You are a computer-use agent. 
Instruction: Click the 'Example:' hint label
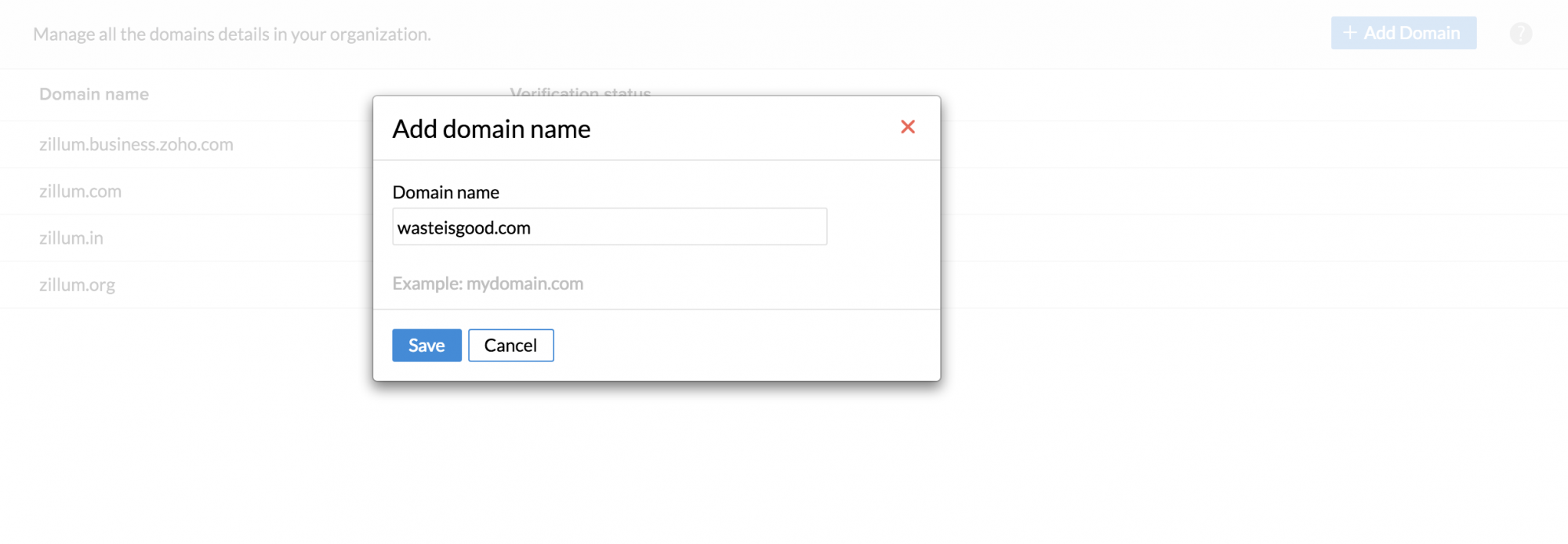click(427, 284)
